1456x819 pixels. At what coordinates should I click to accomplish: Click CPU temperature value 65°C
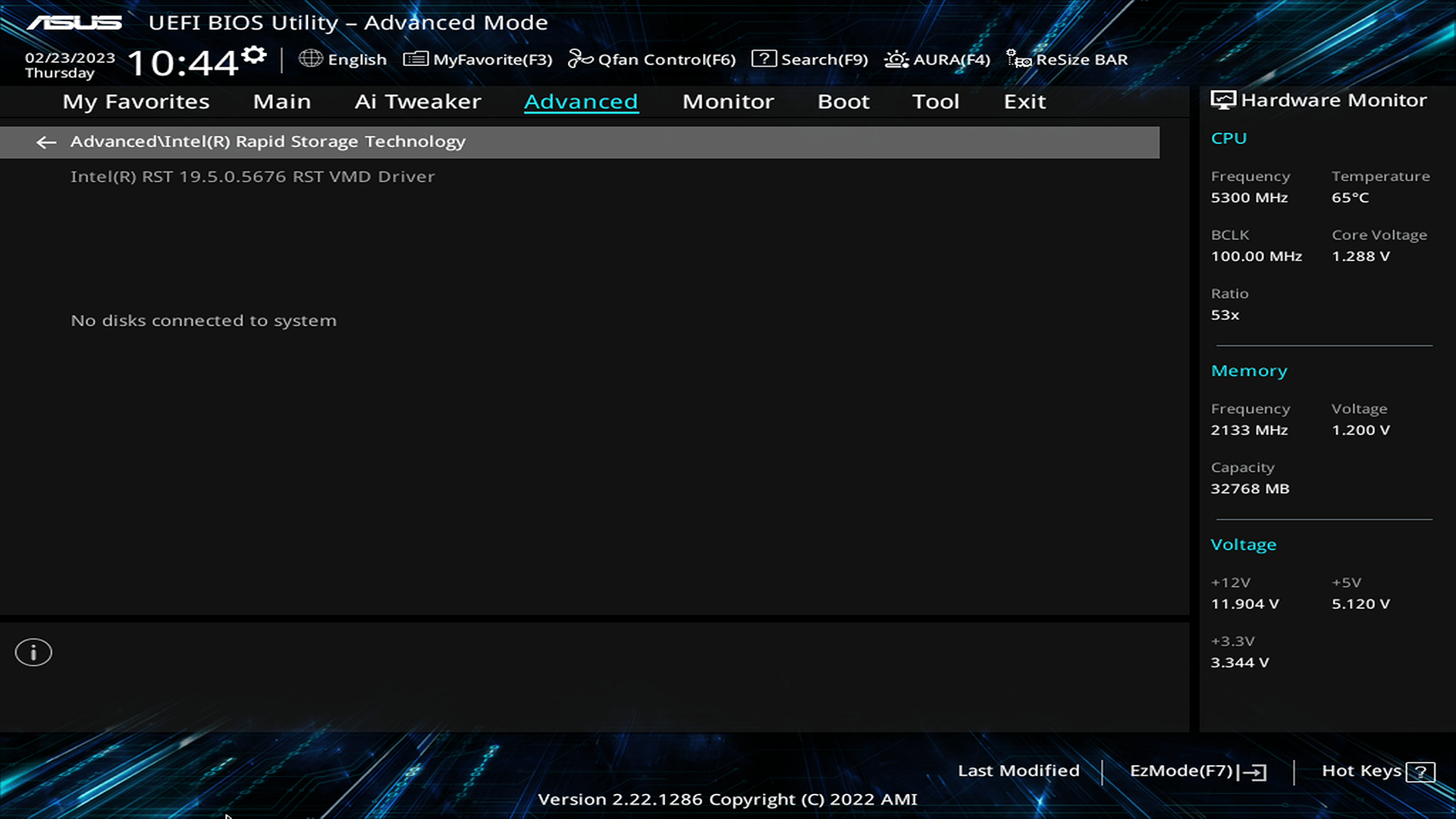point(1350,198)
